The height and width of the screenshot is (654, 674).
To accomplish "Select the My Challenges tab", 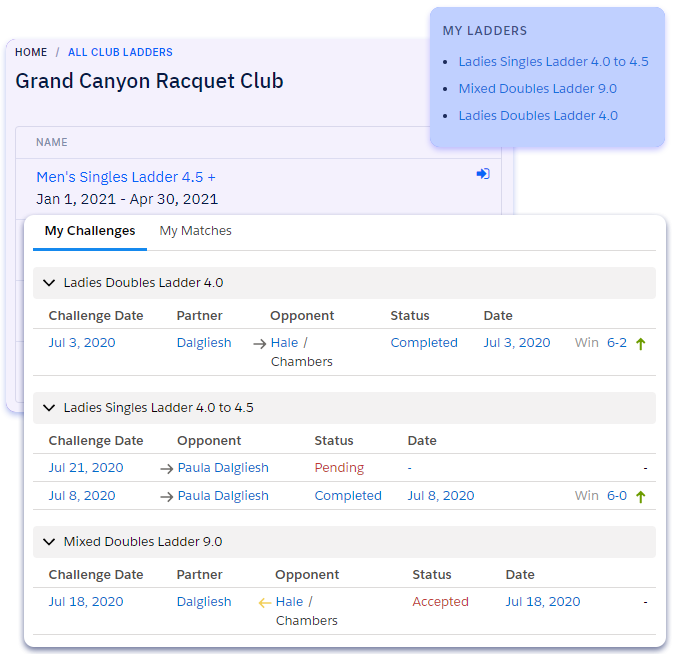I will click(90, 231).
